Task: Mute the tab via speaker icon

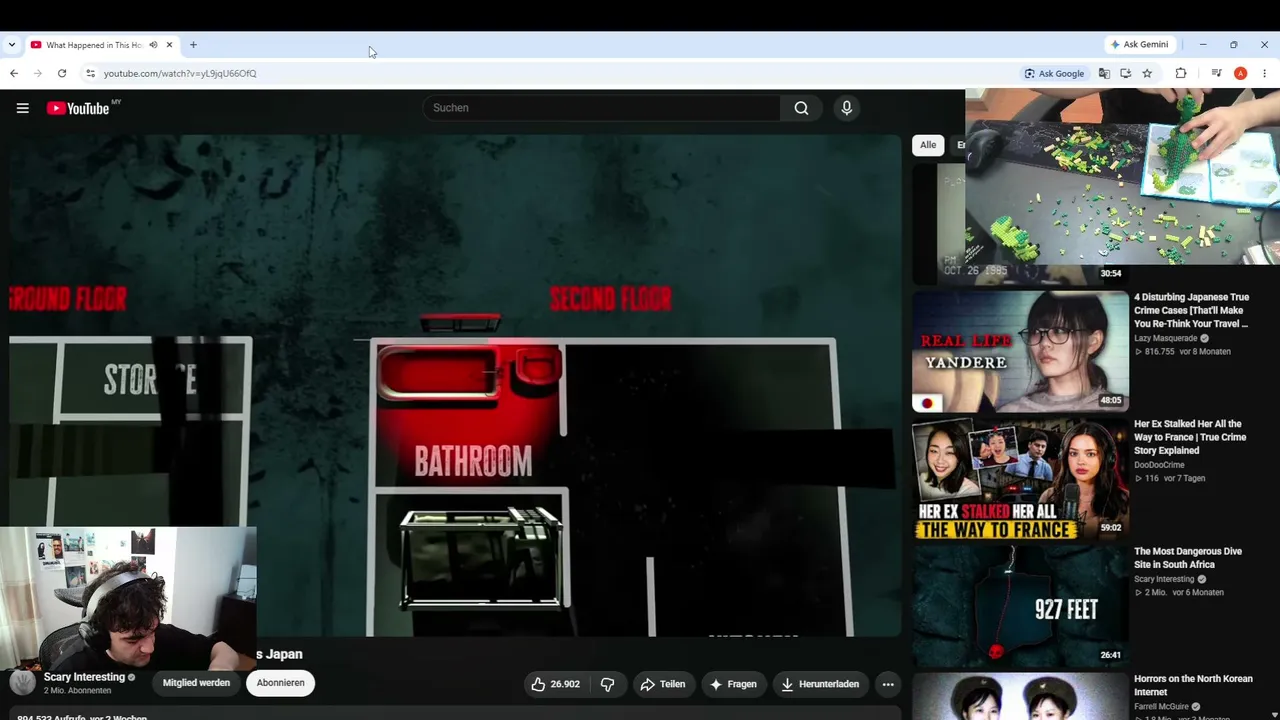Action: [x=153, y=45]
